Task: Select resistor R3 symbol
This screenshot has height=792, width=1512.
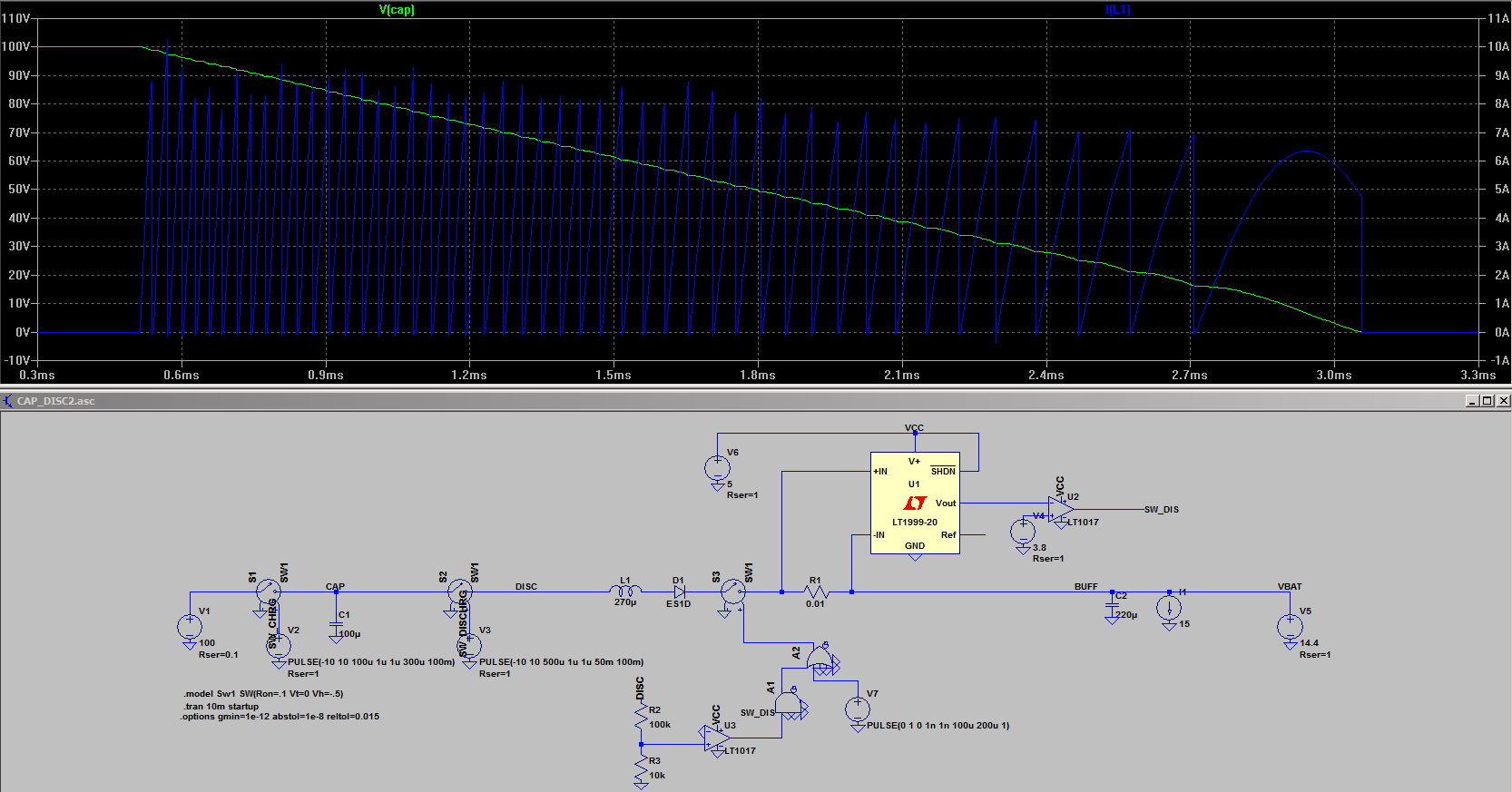Action: click(641, 768)
